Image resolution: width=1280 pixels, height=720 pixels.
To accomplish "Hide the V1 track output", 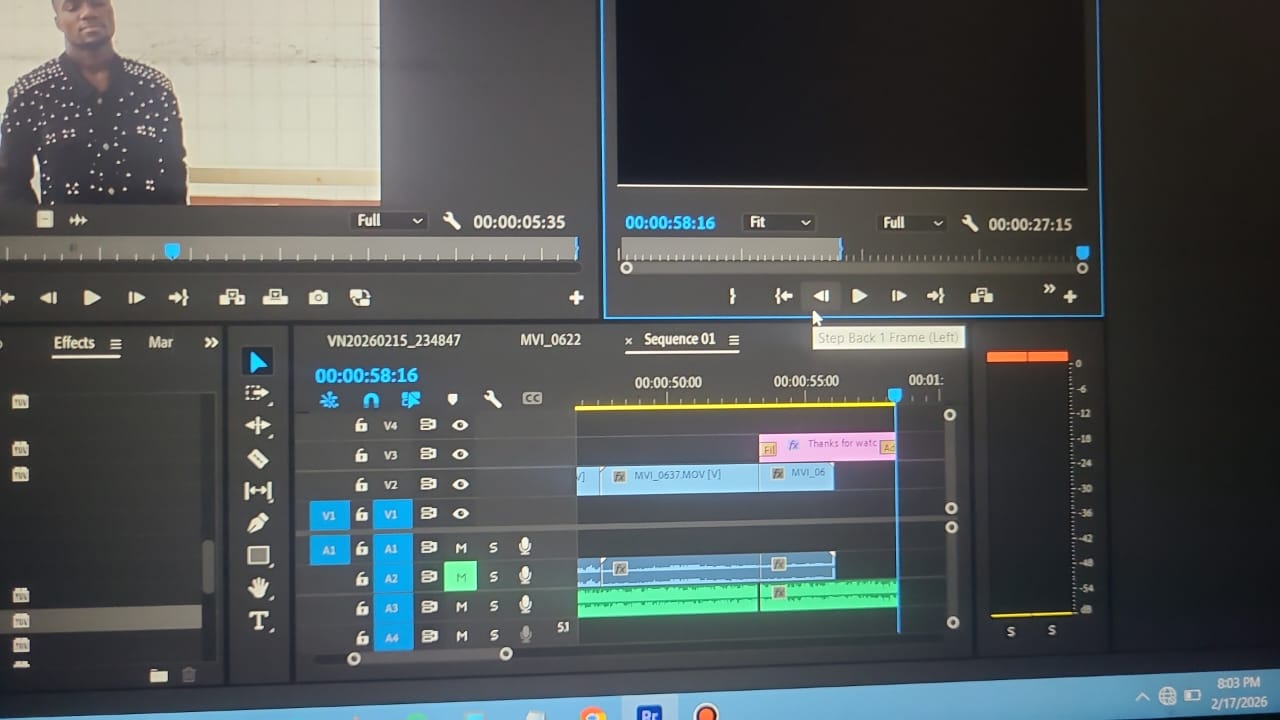I will pyautogui.click(x=460, y=514).
